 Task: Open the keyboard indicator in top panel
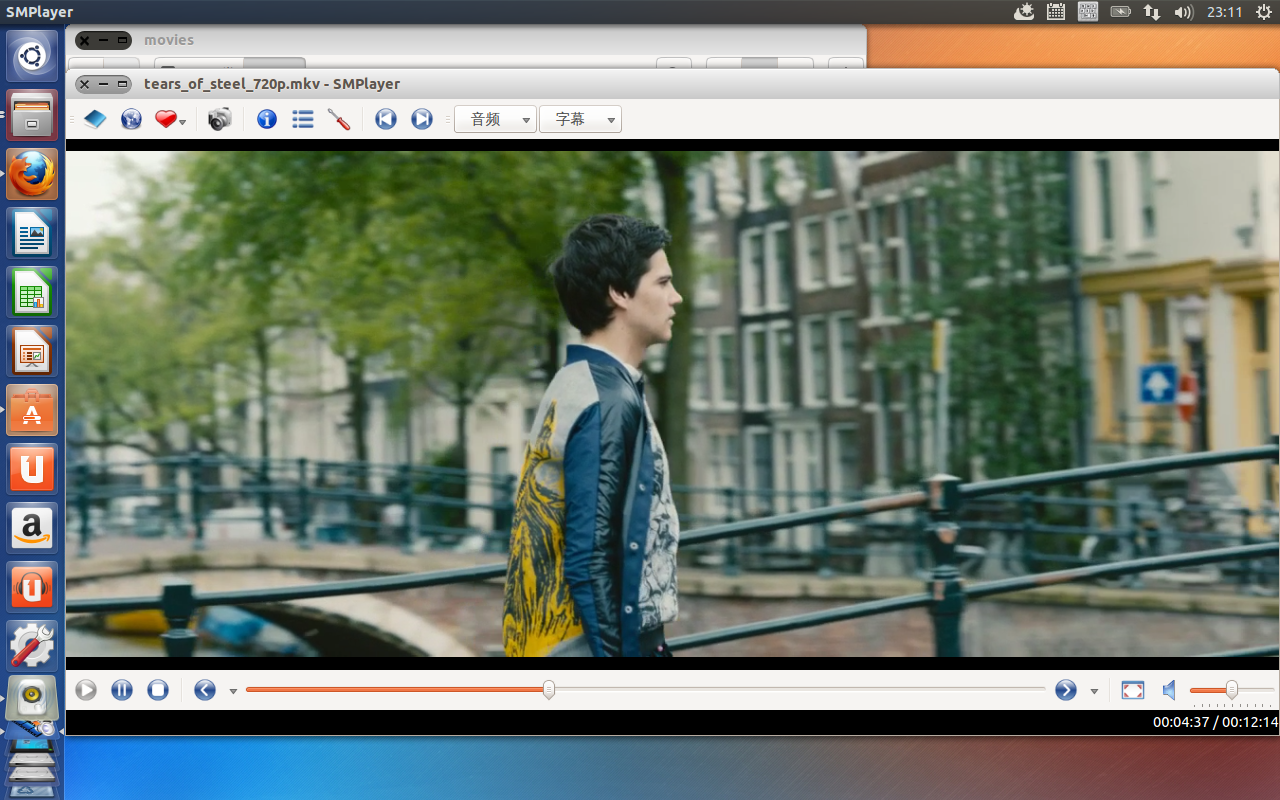tap(1088, 12)
